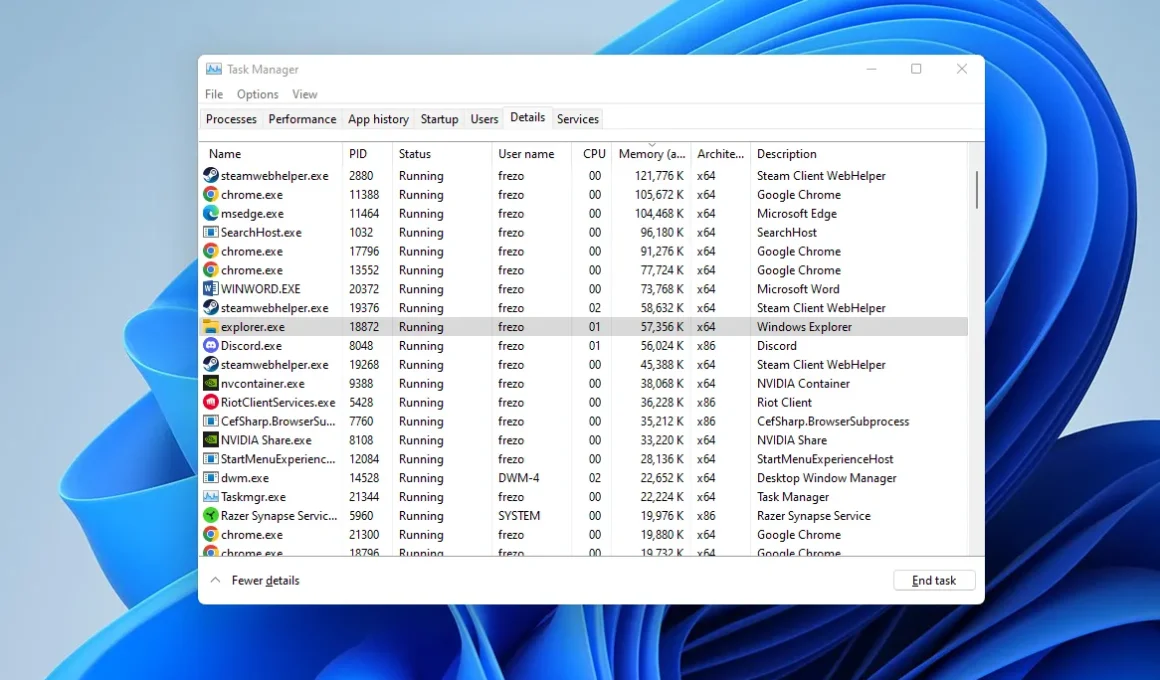Sort by the User name column header
Screen dimensions: 1160x680
click(531, 154)
